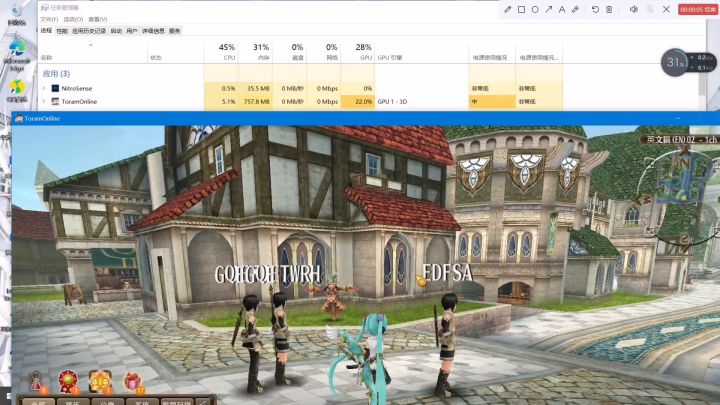Stop recording via the red 00:00:05 button

[x=698, y=9]
